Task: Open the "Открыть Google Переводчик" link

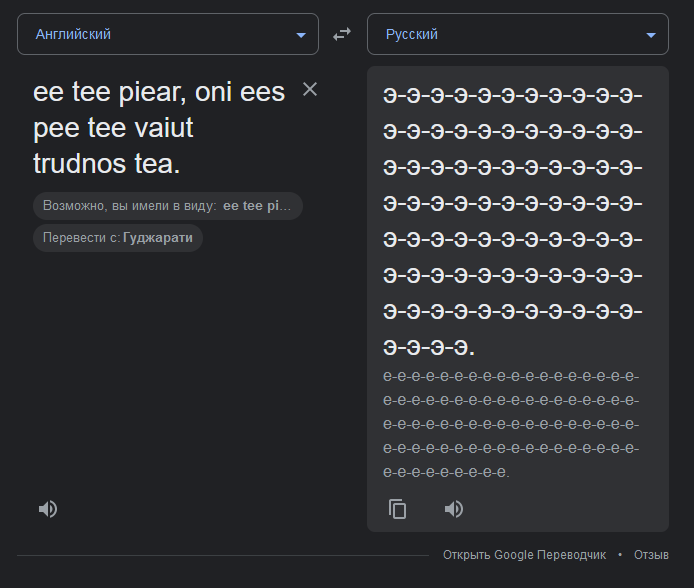Action: click(525, 554)
